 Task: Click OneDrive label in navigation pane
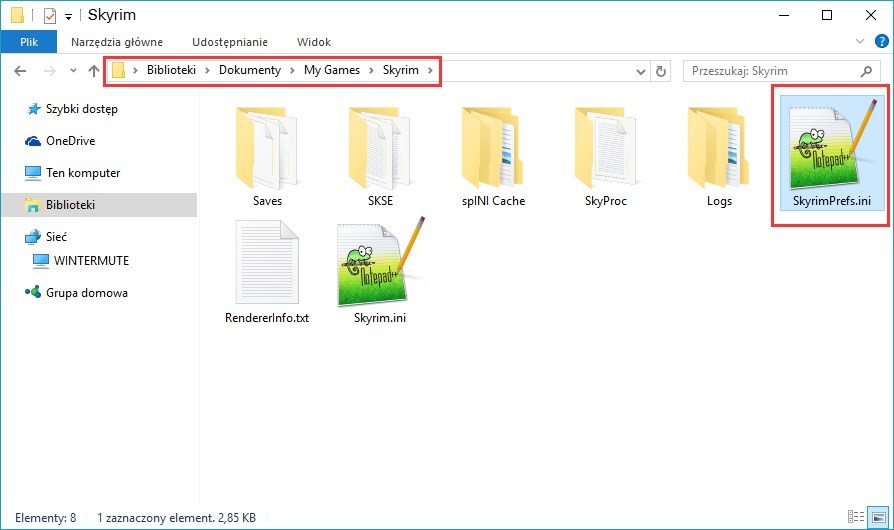click(71, 141)
